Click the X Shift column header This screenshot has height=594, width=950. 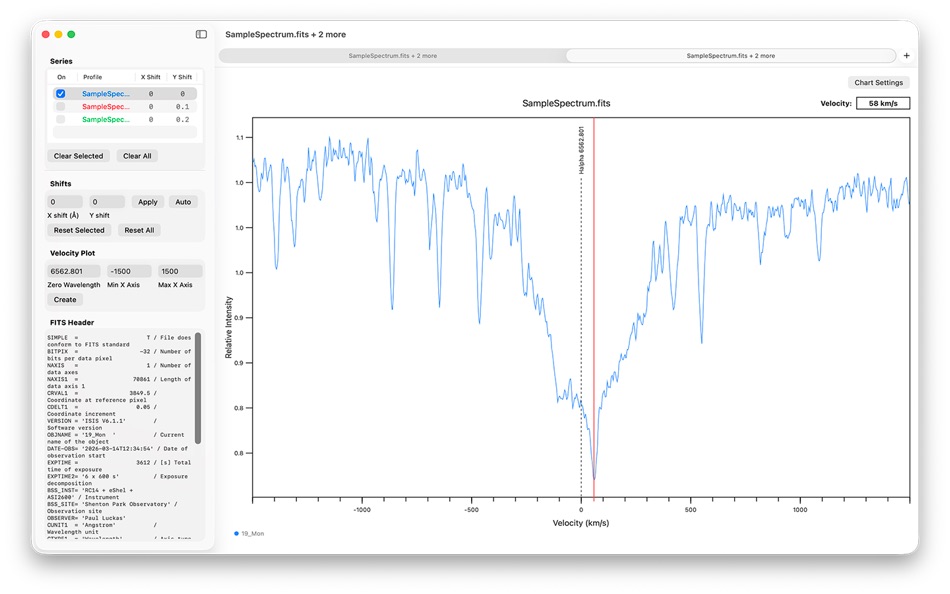[x=150, y=77]
